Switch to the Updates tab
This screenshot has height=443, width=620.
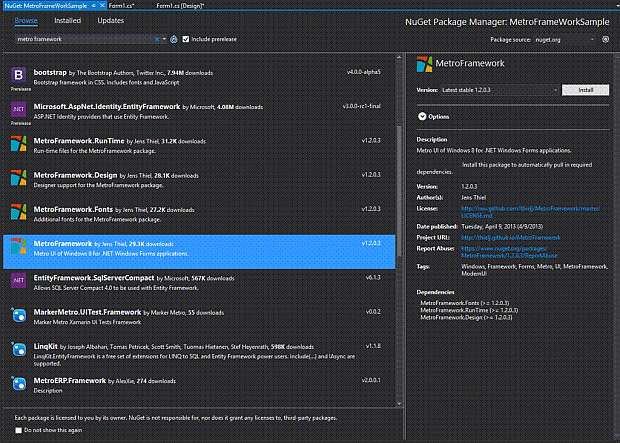tap(111, 20)
